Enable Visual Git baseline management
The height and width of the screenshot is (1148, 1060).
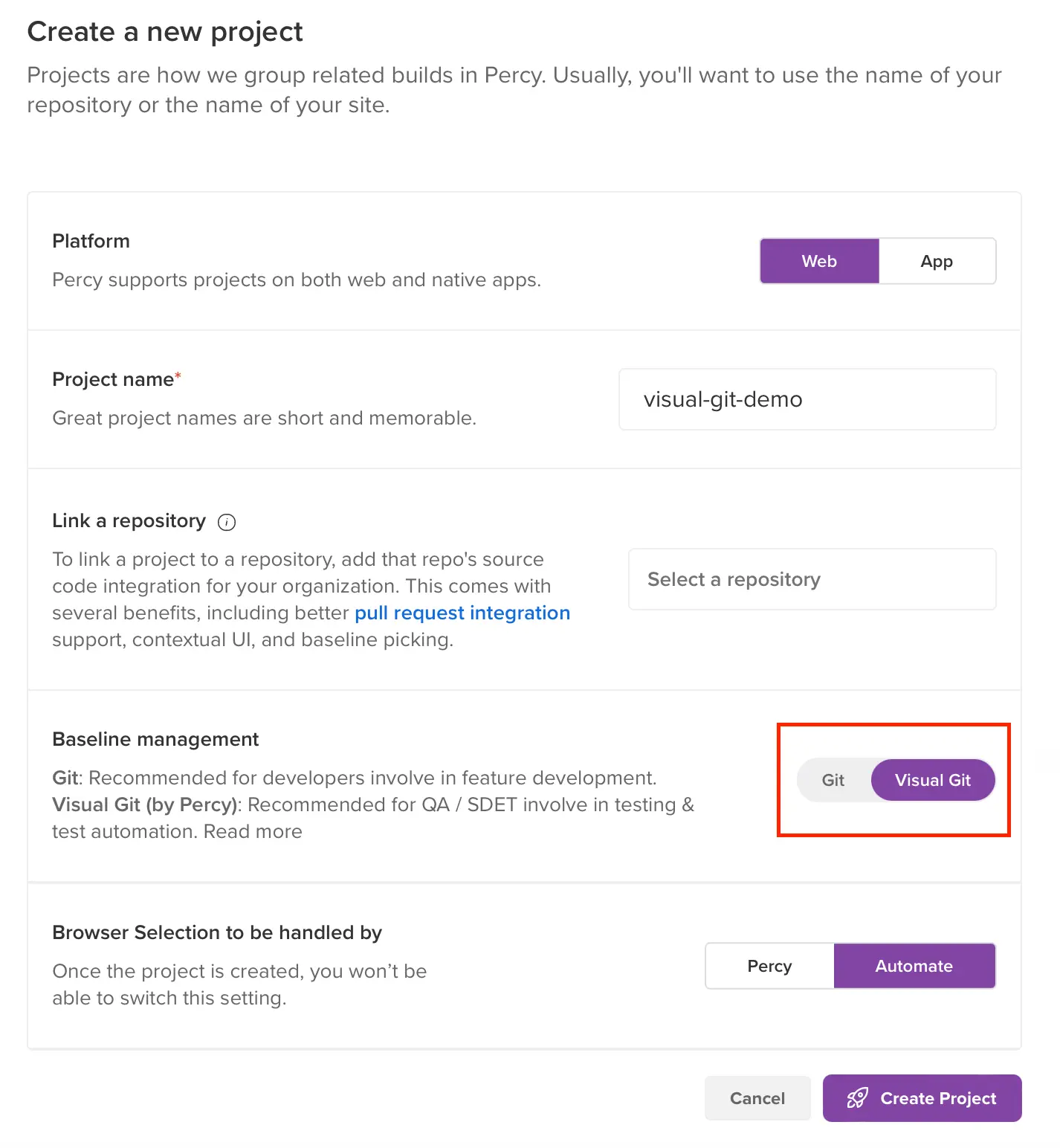tap(933, 780)
